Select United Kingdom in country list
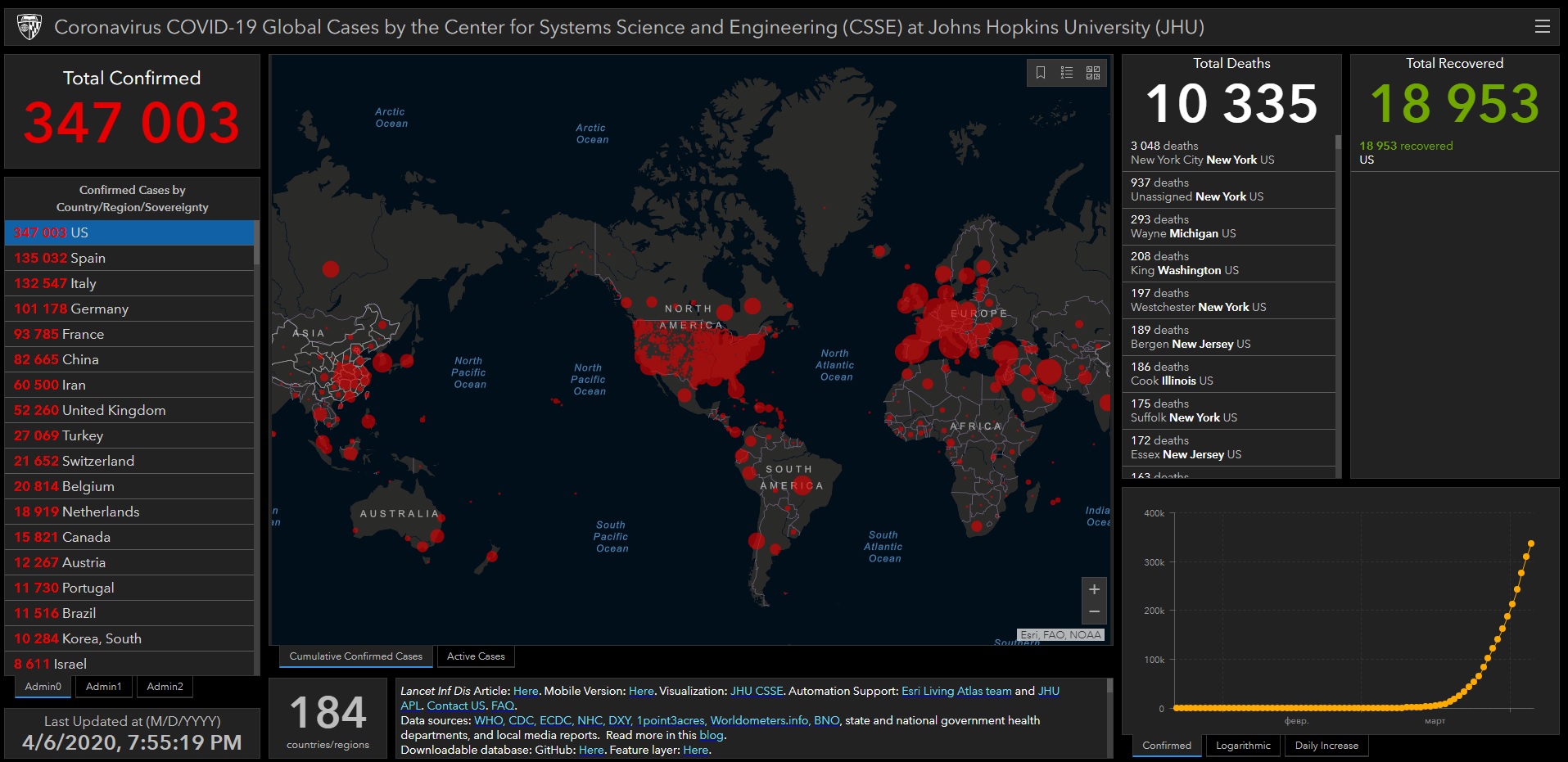1568x762 pixels. click(x=129, y=410)
